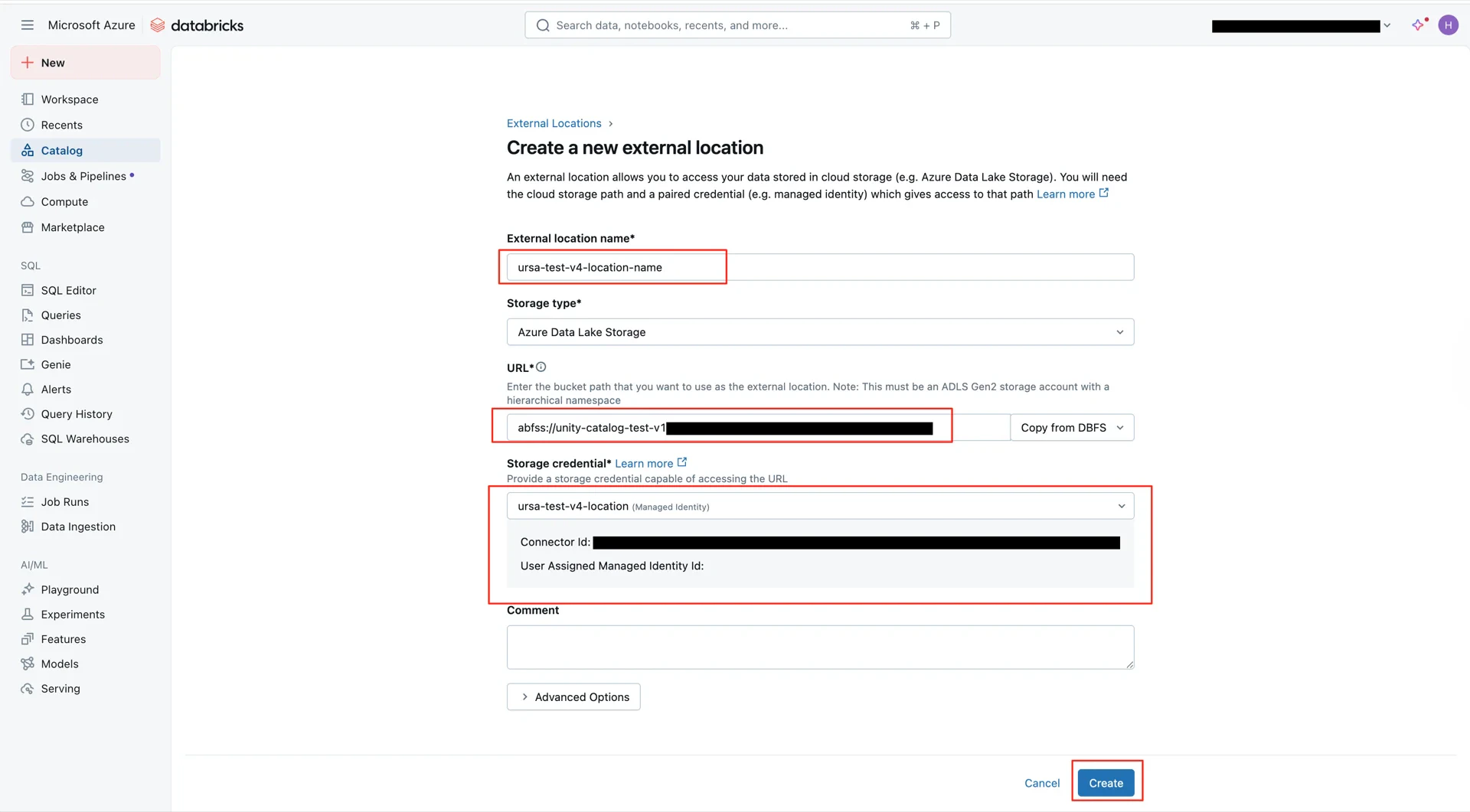Click the Databricks logo

[197, 25]
